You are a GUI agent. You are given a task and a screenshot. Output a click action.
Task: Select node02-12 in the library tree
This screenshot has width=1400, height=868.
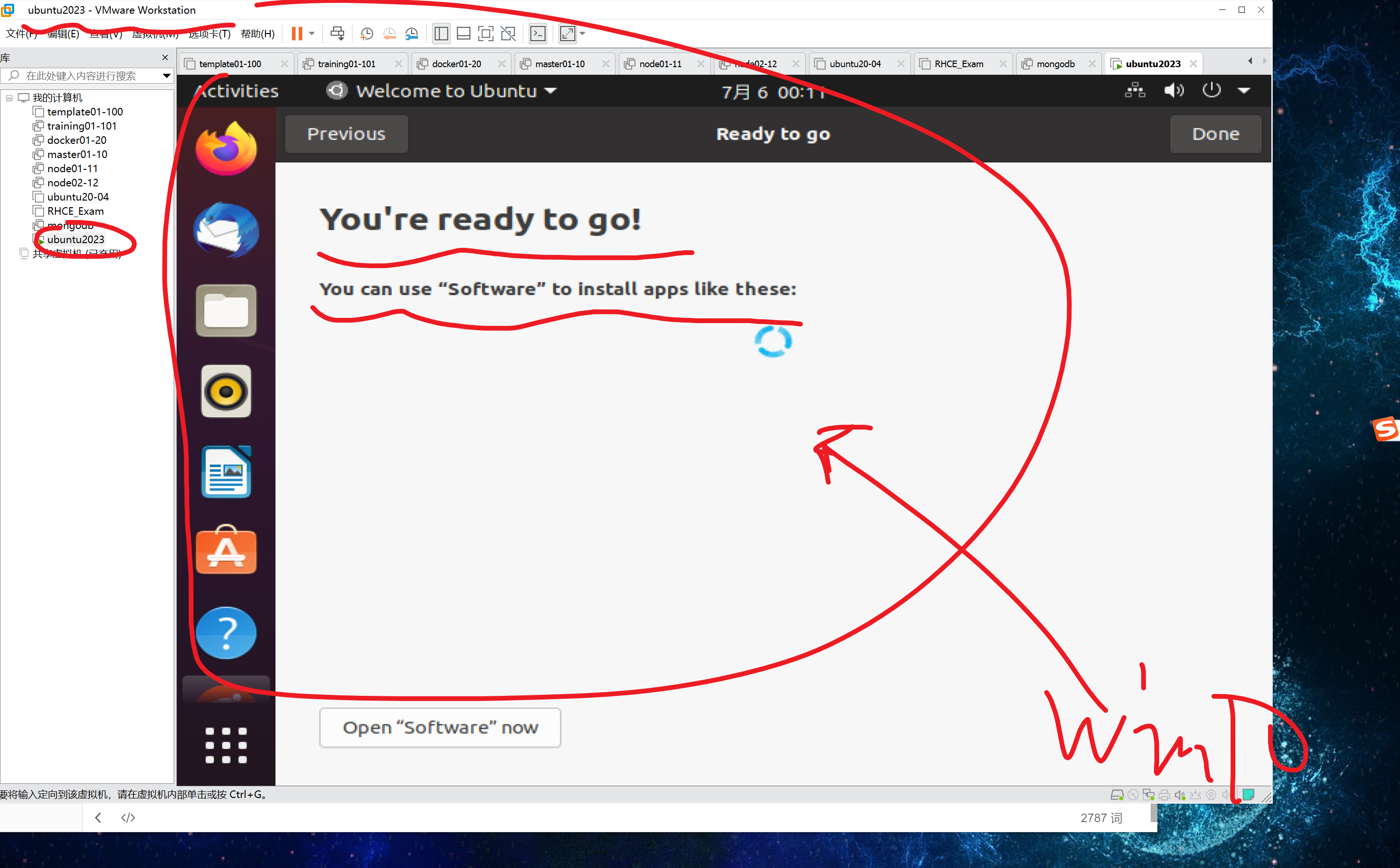(72, 183)
